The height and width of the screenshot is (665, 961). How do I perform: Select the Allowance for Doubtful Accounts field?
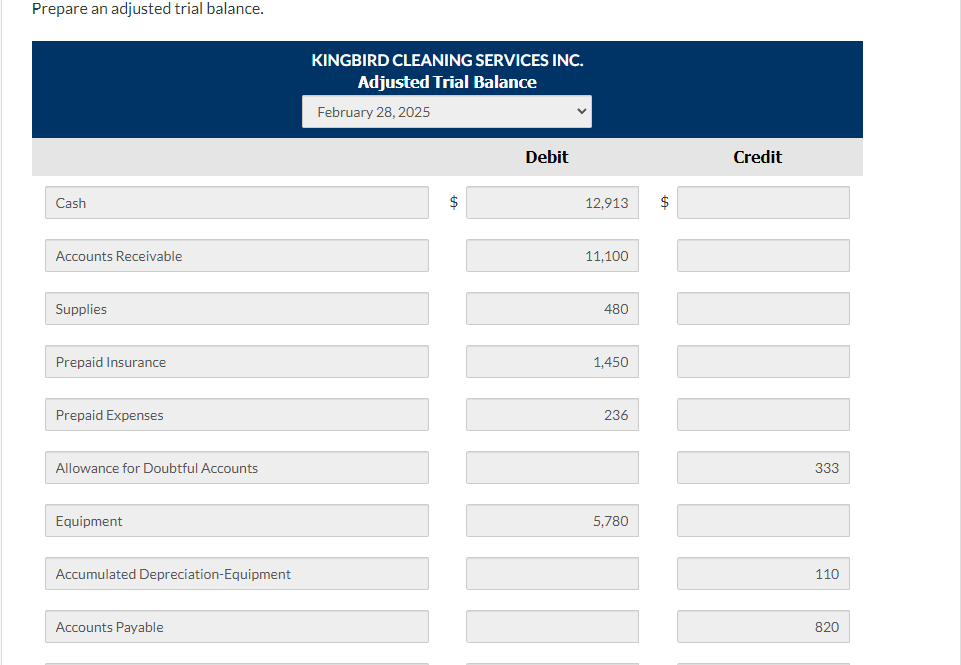pyautogui.click(x=236, y=467)
